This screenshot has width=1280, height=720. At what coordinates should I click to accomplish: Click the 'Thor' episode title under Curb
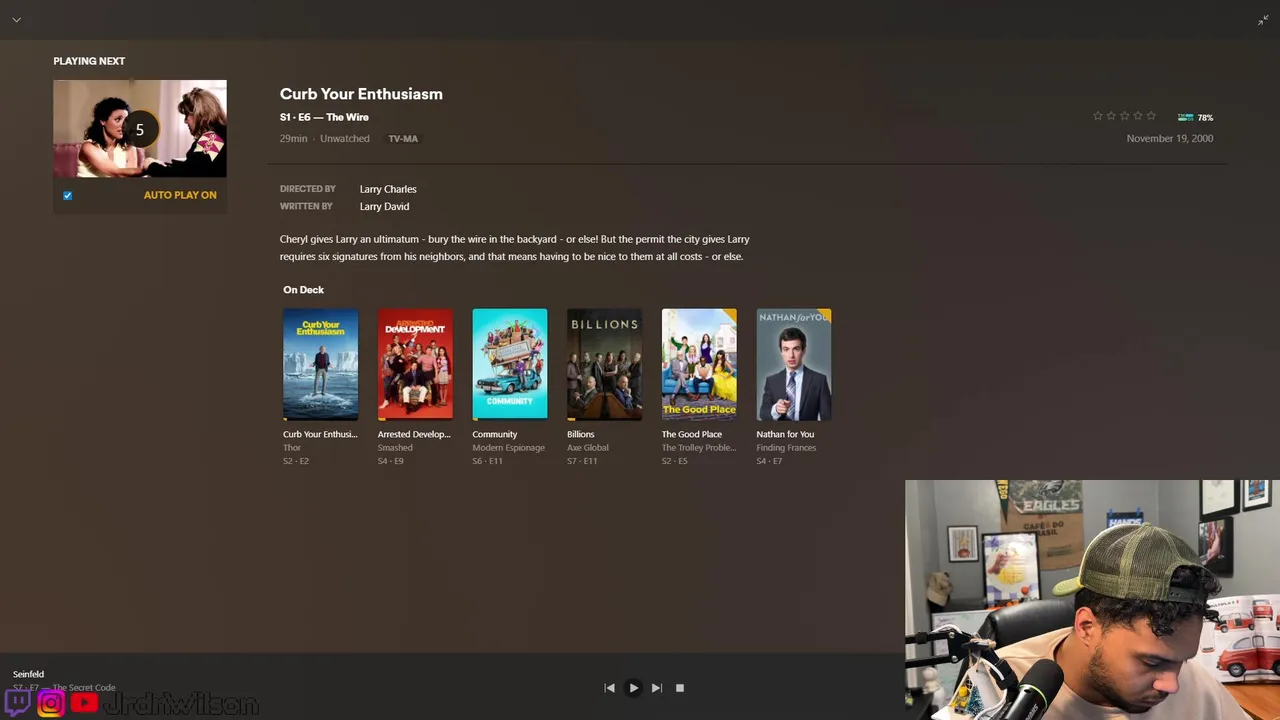(x=292, y=448)
